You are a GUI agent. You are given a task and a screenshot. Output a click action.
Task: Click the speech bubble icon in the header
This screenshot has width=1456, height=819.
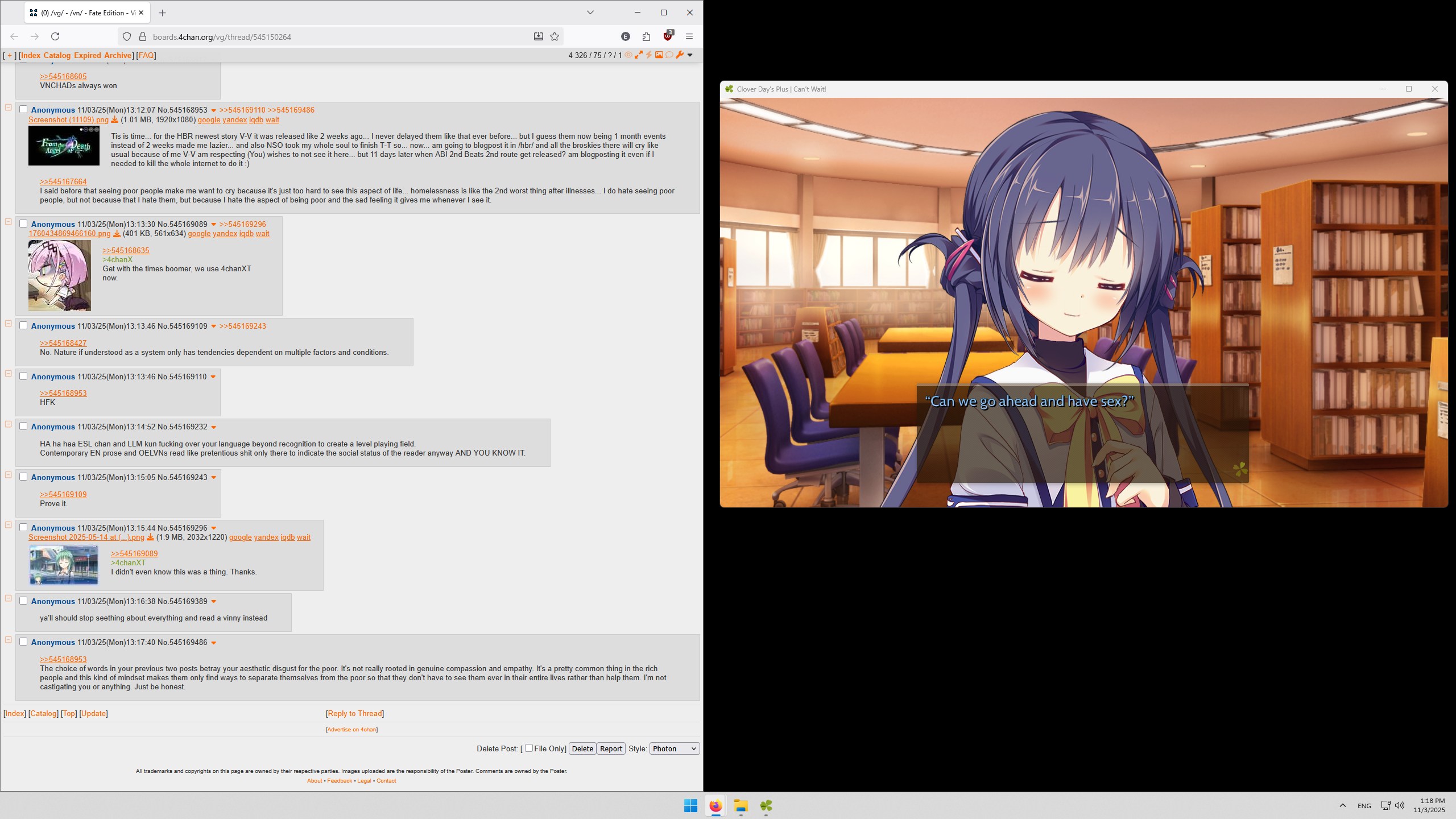coord(669,55)
